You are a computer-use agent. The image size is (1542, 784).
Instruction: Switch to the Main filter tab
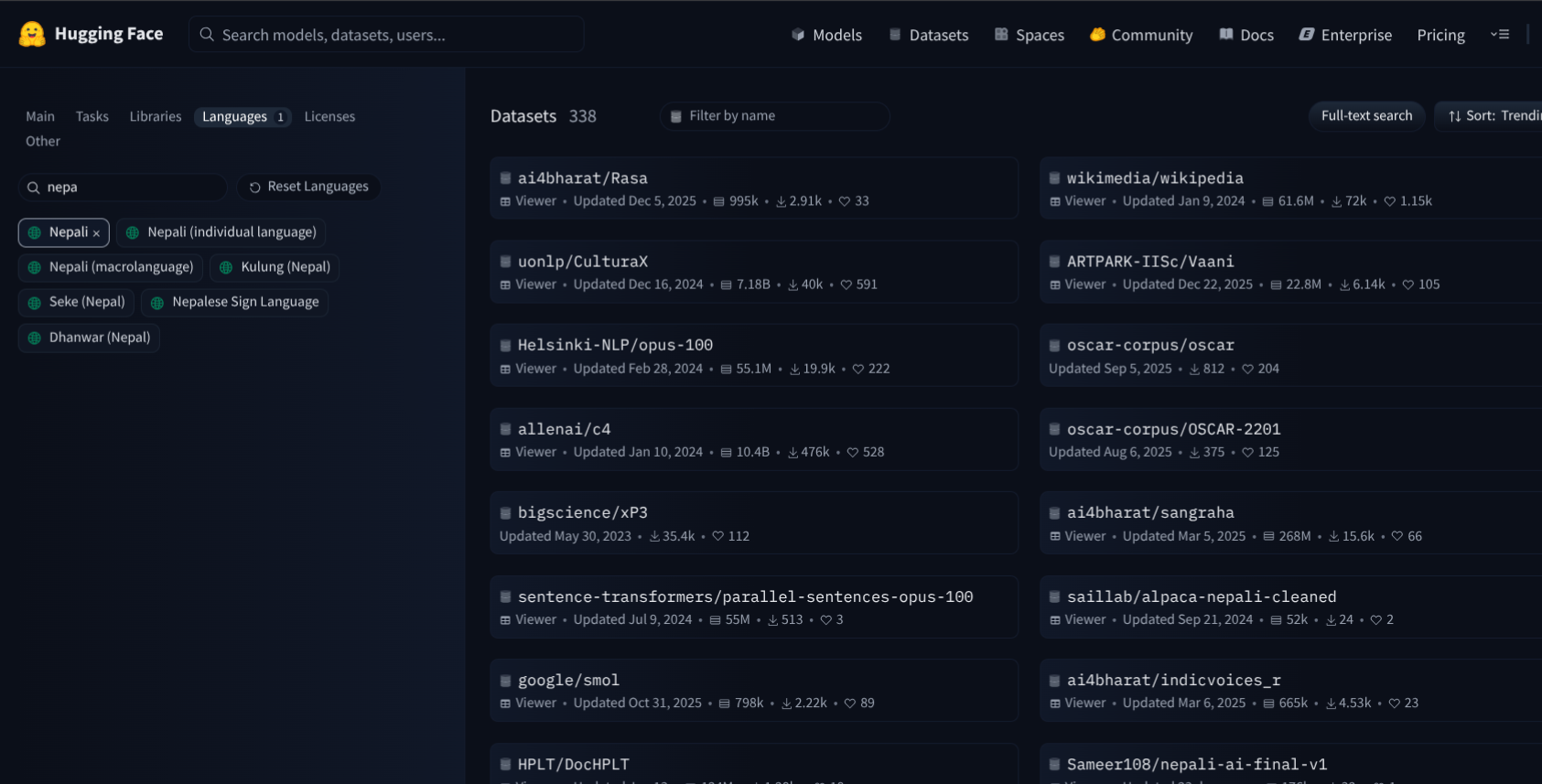(x=40, y=116)
